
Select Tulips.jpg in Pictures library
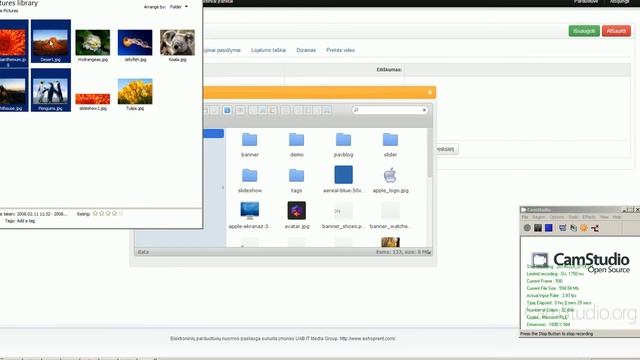pyautogui.click(x=135, y=94)
